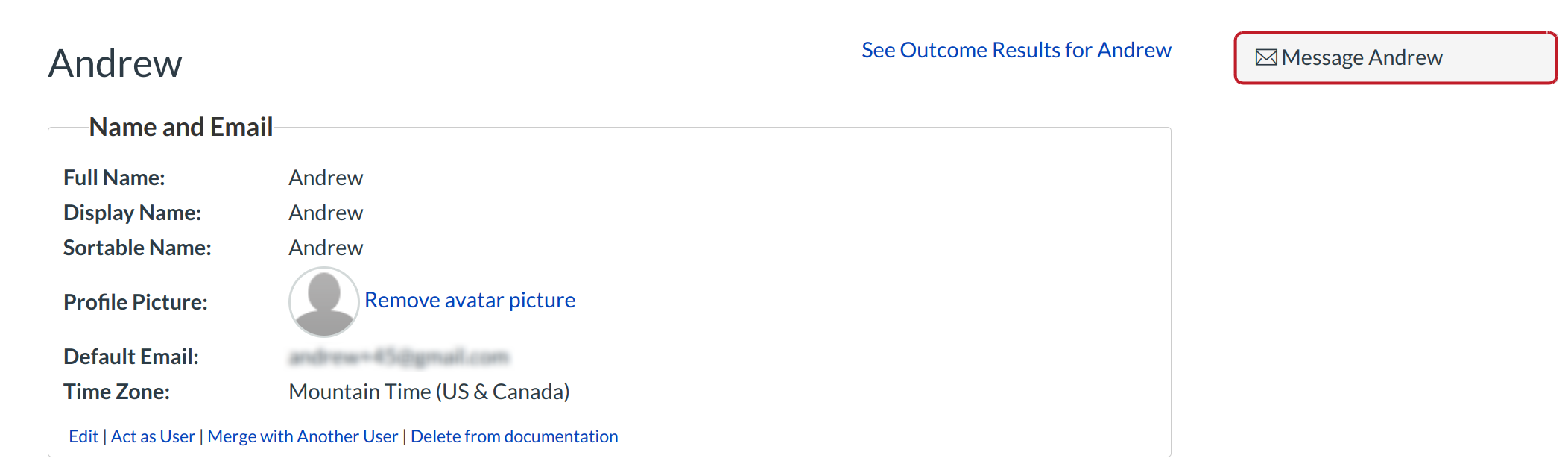
Task: Click the Message Andrew button label
Action: (1362, 57)
